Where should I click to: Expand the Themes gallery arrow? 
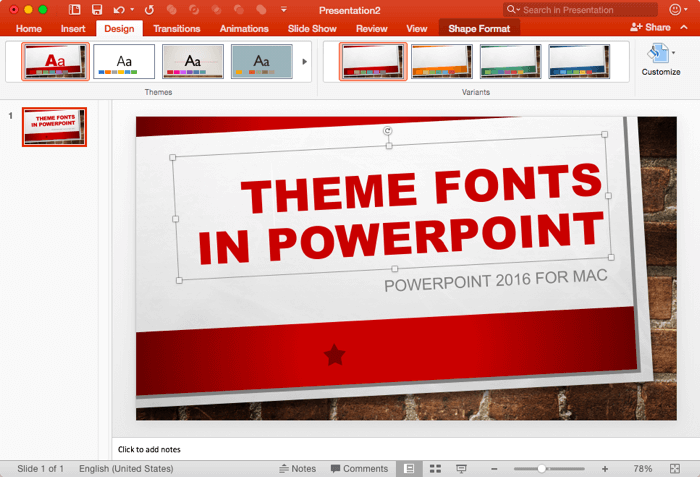pyautogui.click(x=304, y=62)
